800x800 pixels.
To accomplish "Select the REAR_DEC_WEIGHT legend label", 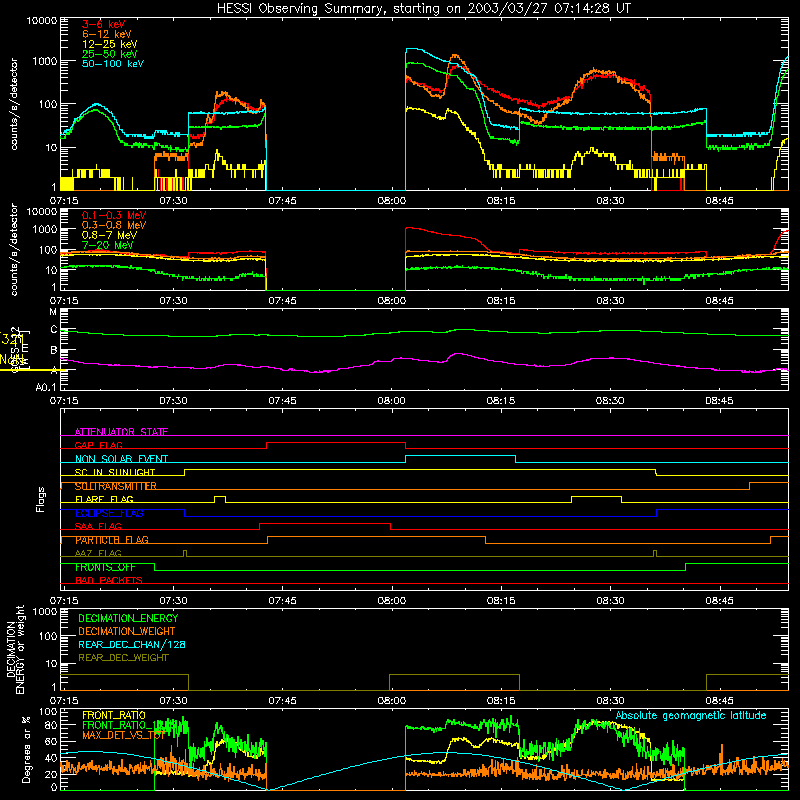I will [123, 658].
